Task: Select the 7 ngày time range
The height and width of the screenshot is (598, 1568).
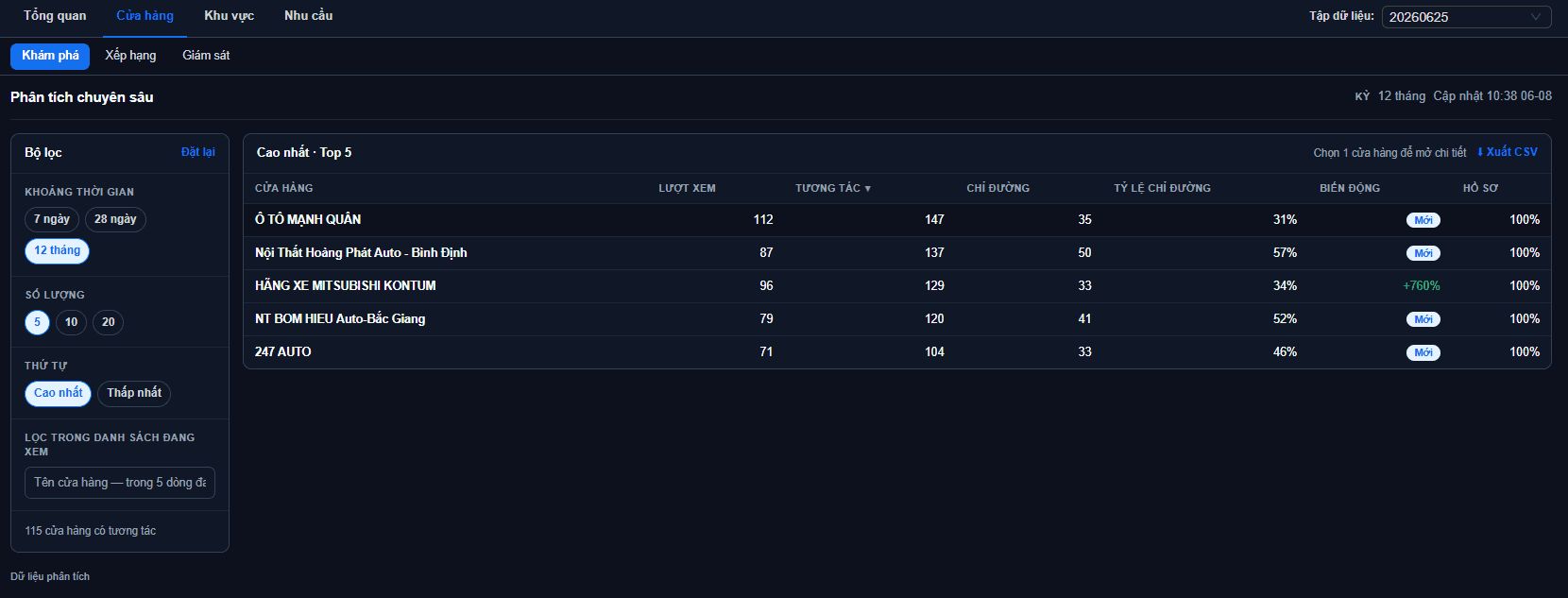Action: point(52,219)
